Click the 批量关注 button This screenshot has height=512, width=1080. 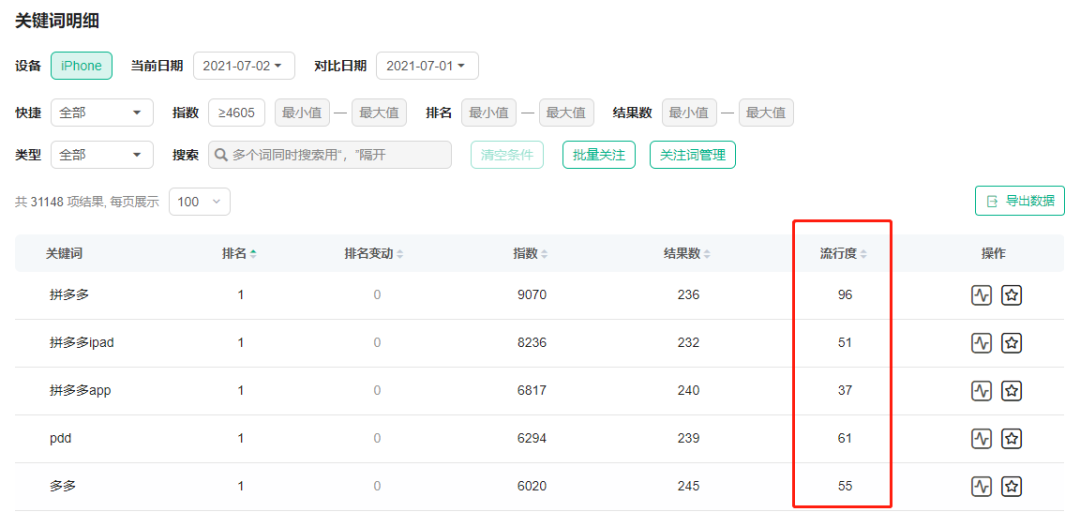point(599,155)
